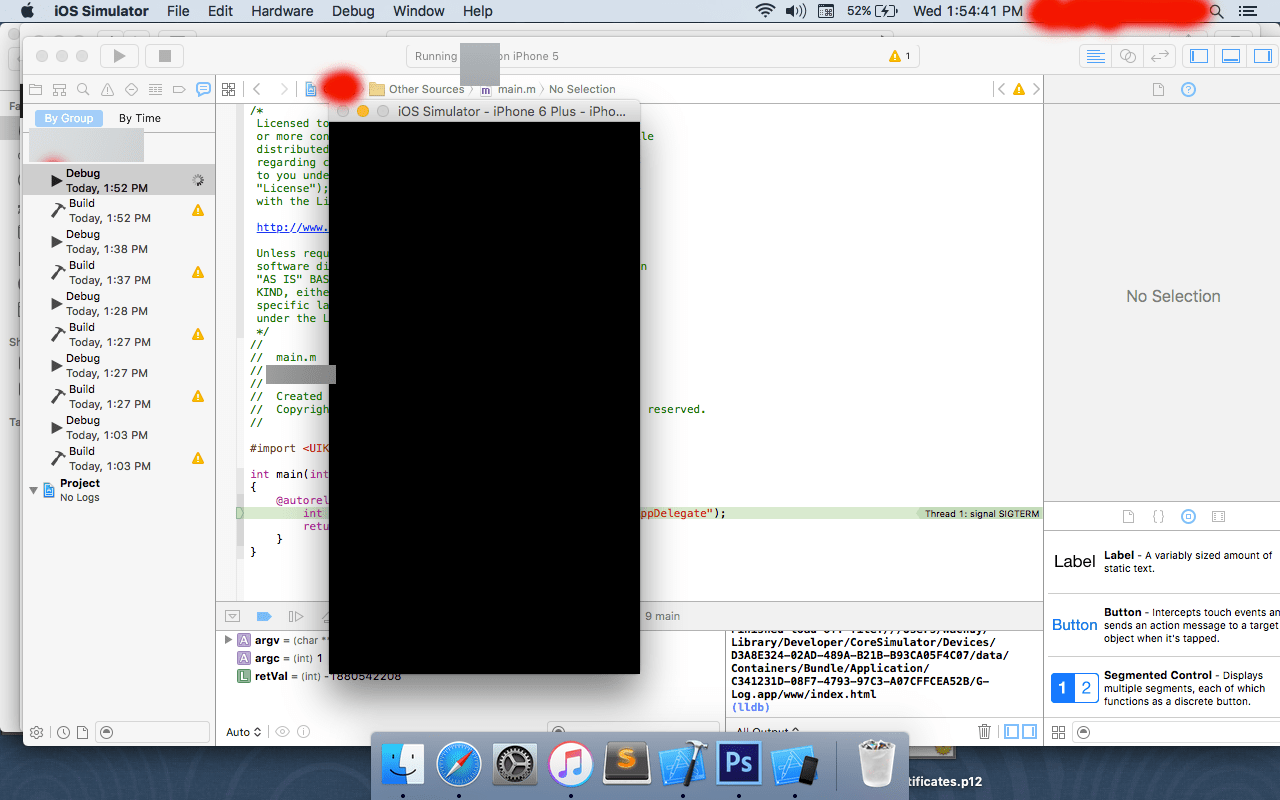
Task: Open the Test navigator diamond icon
Action: click(x=131, y=89)
